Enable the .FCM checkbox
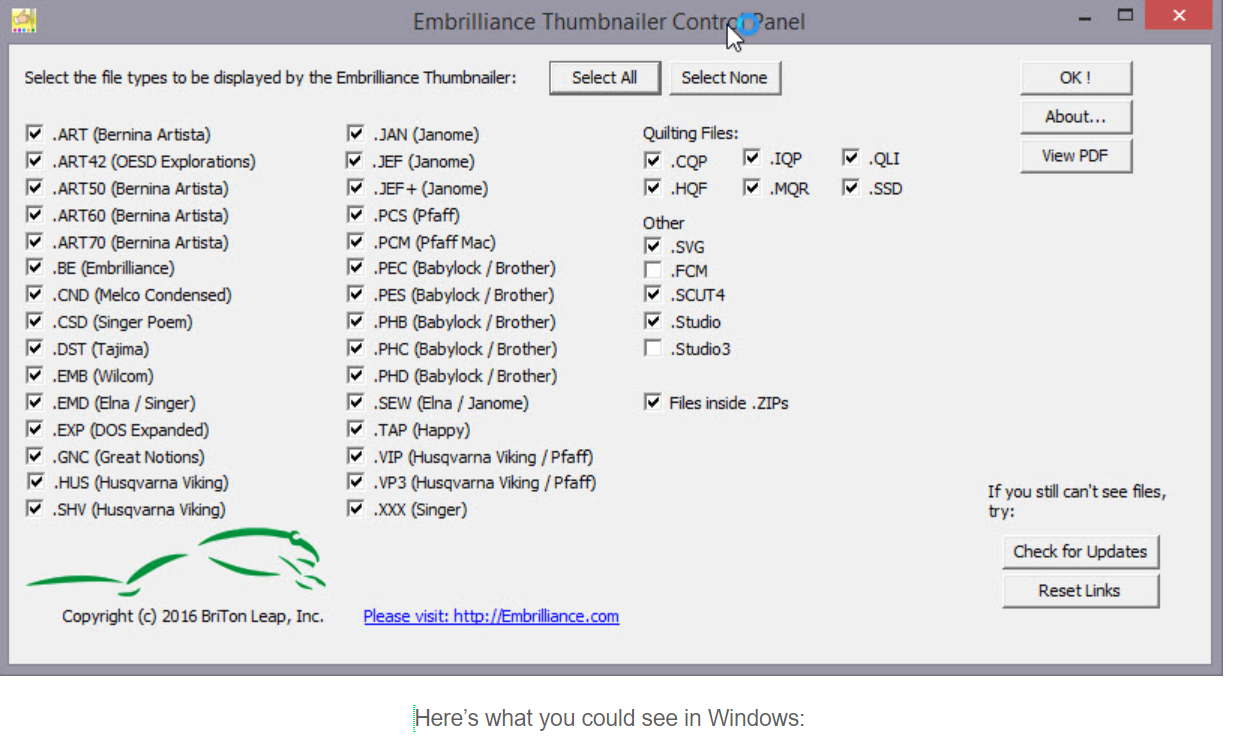Screen dimensions: 1255x738 (x=653, y=270)
